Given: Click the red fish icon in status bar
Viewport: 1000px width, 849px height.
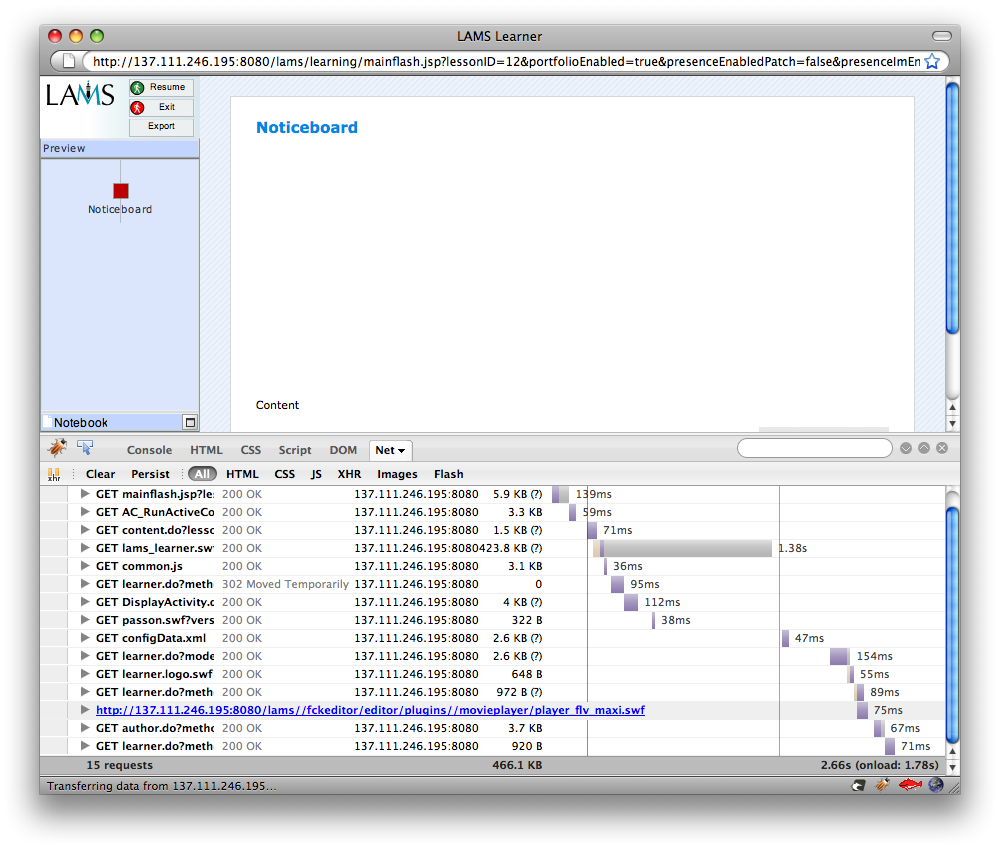Looking at the screenshot, I should (908, 785).
